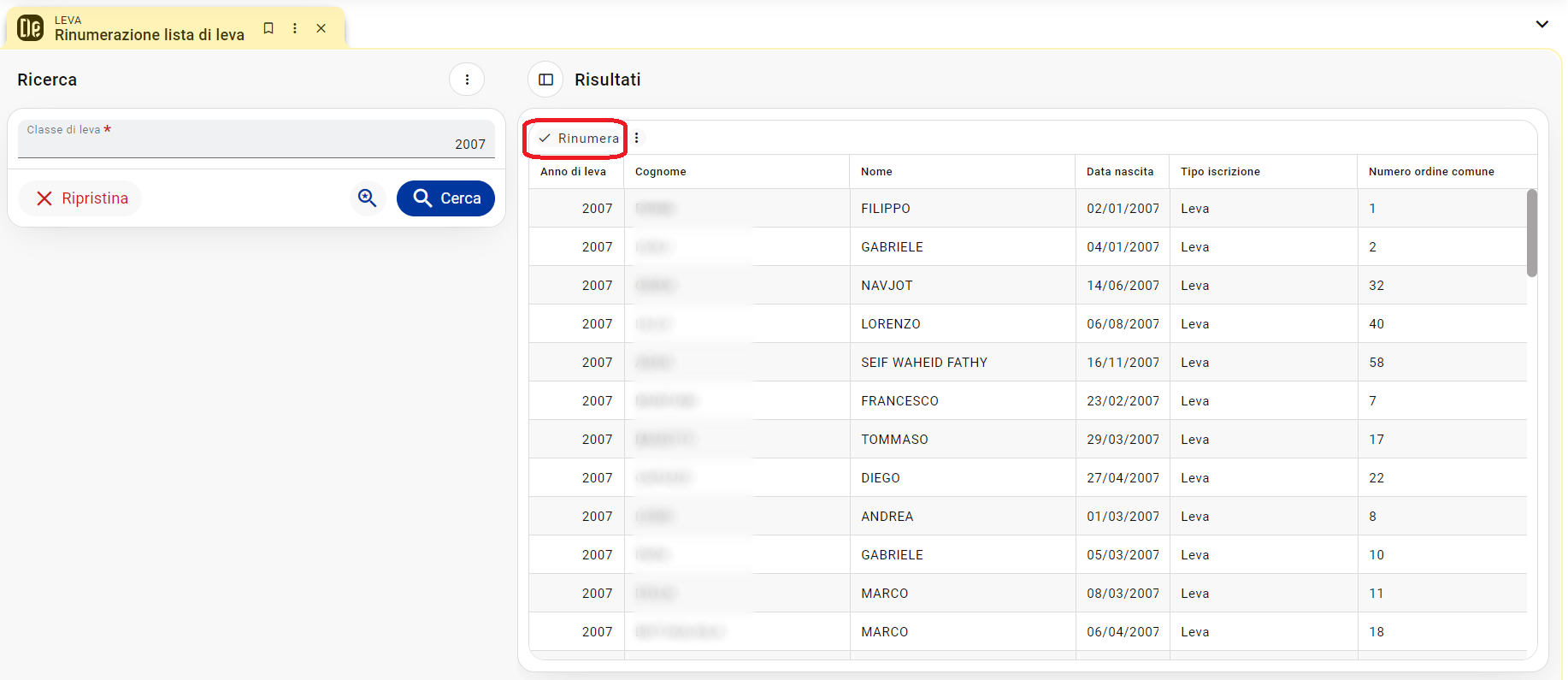The height and width of the screenshot is (680, 1568).
Task: Click birth date 08/03/2007
Action: point(1123,594)
